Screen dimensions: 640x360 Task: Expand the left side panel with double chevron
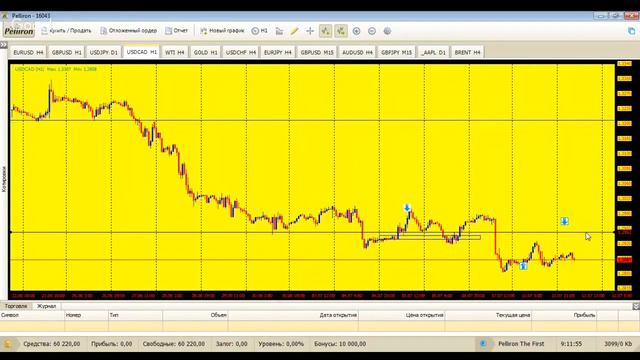(4, 45)
